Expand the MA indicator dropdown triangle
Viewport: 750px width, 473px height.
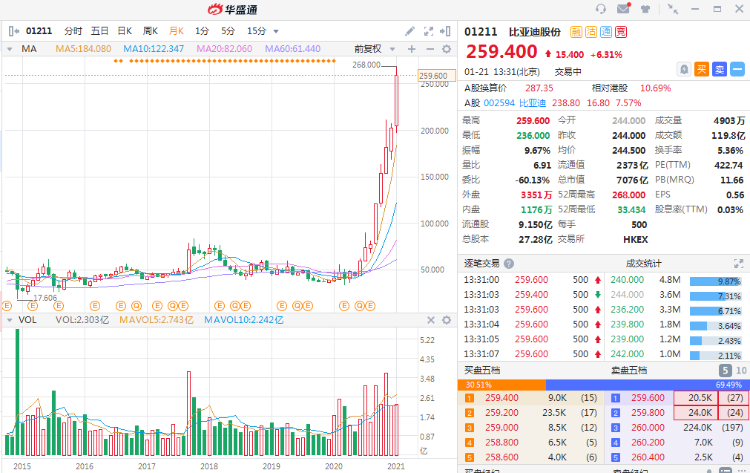[9, 49]
